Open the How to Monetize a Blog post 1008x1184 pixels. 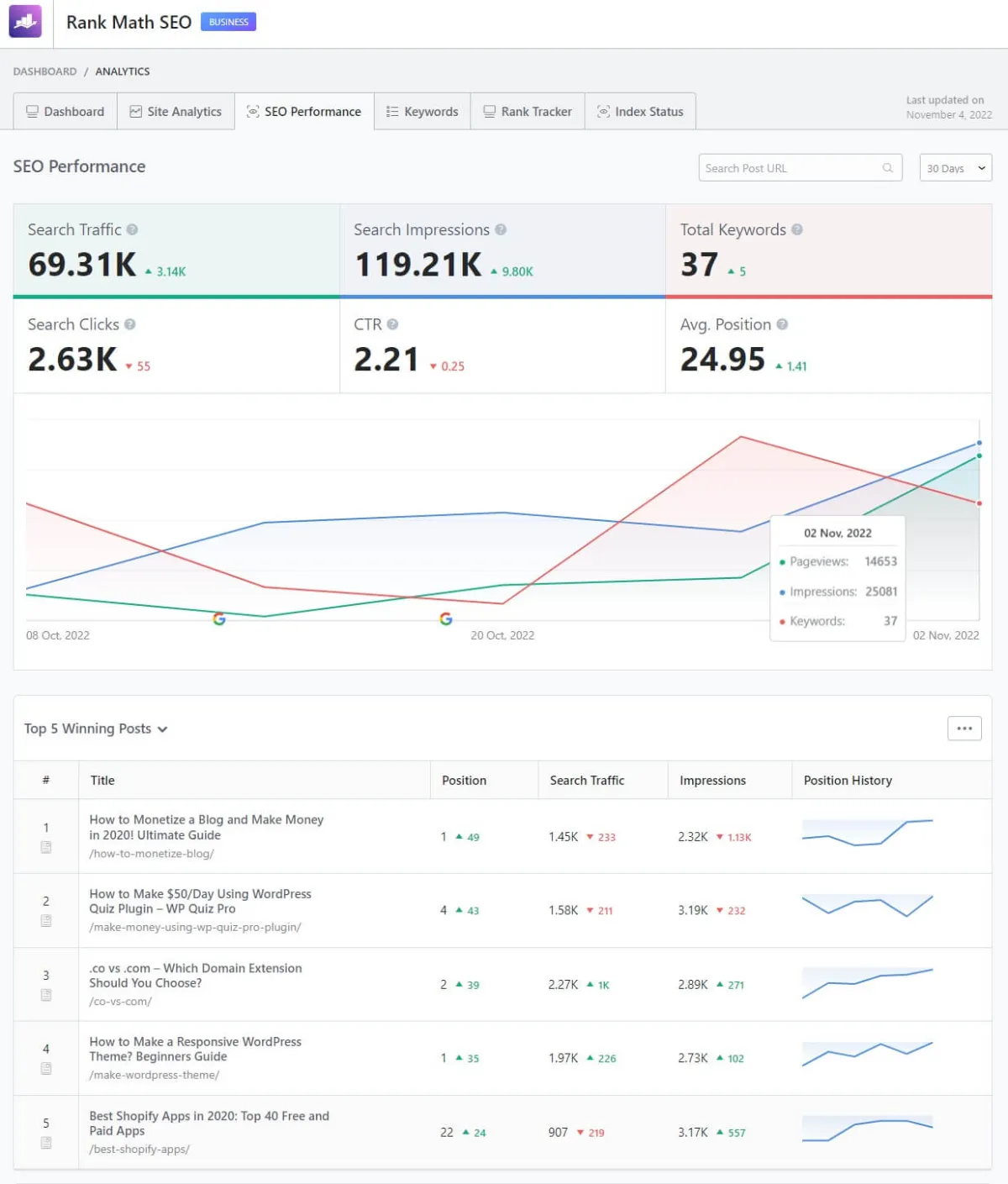click(206, 827)
